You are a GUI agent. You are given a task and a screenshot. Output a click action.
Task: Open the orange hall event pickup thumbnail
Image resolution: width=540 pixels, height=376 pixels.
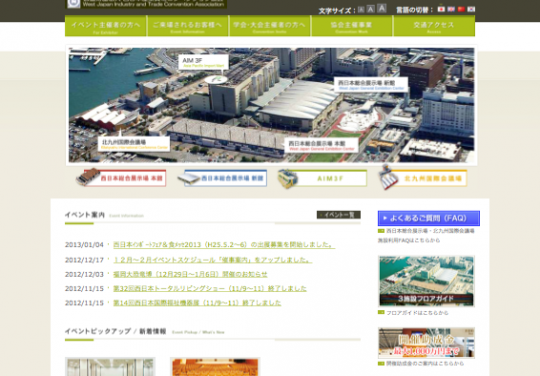pos(215,367)
